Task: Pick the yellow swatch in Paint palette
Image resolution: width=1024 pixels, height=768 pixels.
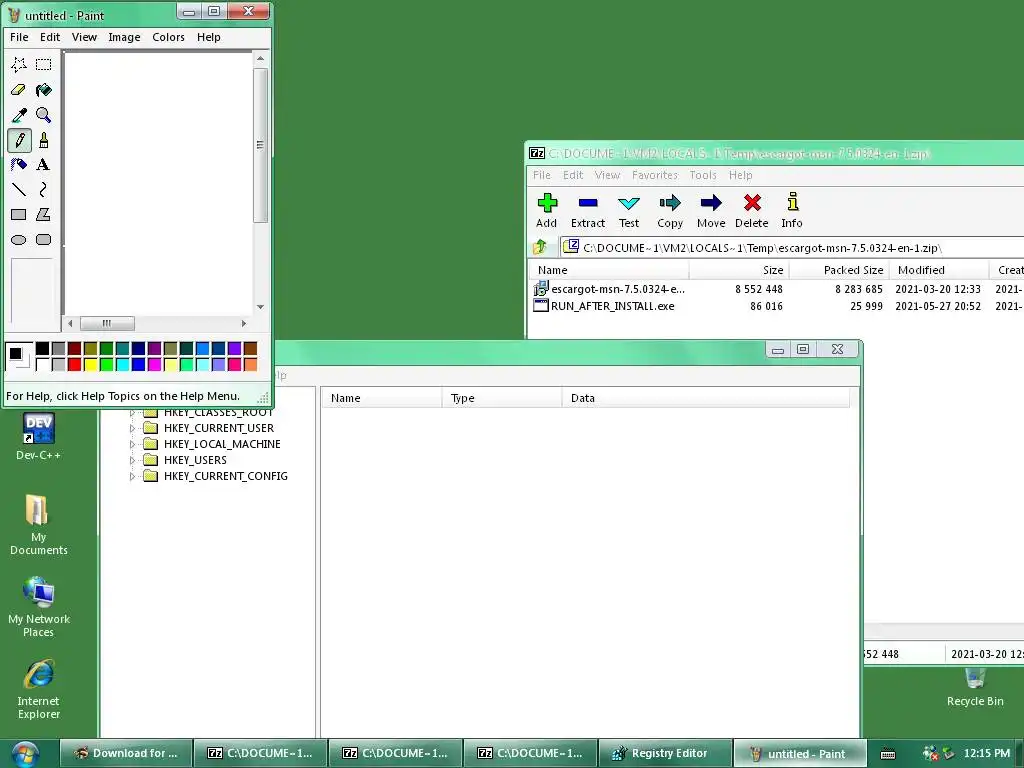Action: [x=90, y=364]
